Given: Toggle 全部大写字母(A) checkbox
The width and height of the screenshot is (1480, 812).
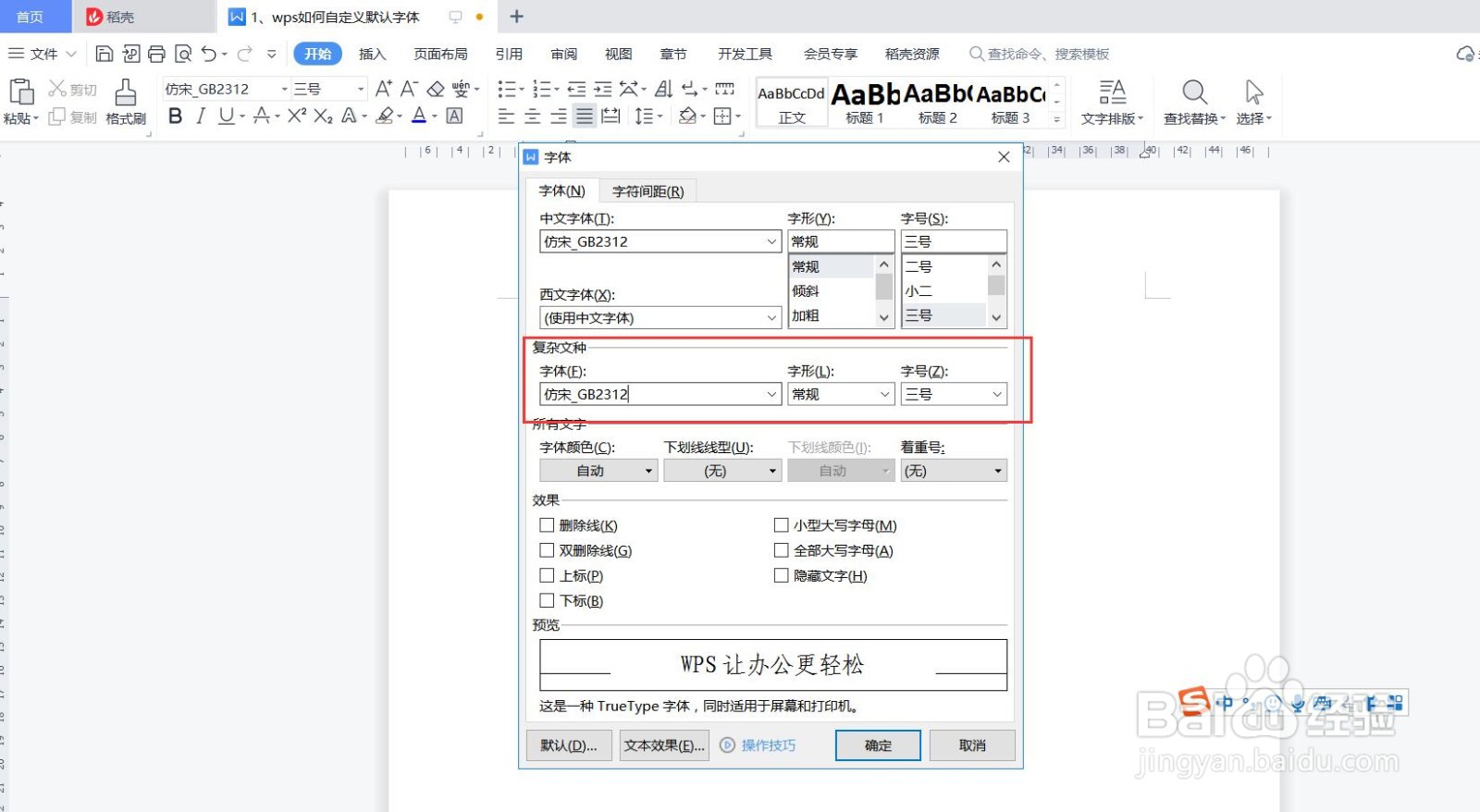Looking at the screenshot, I should (782, 550).
